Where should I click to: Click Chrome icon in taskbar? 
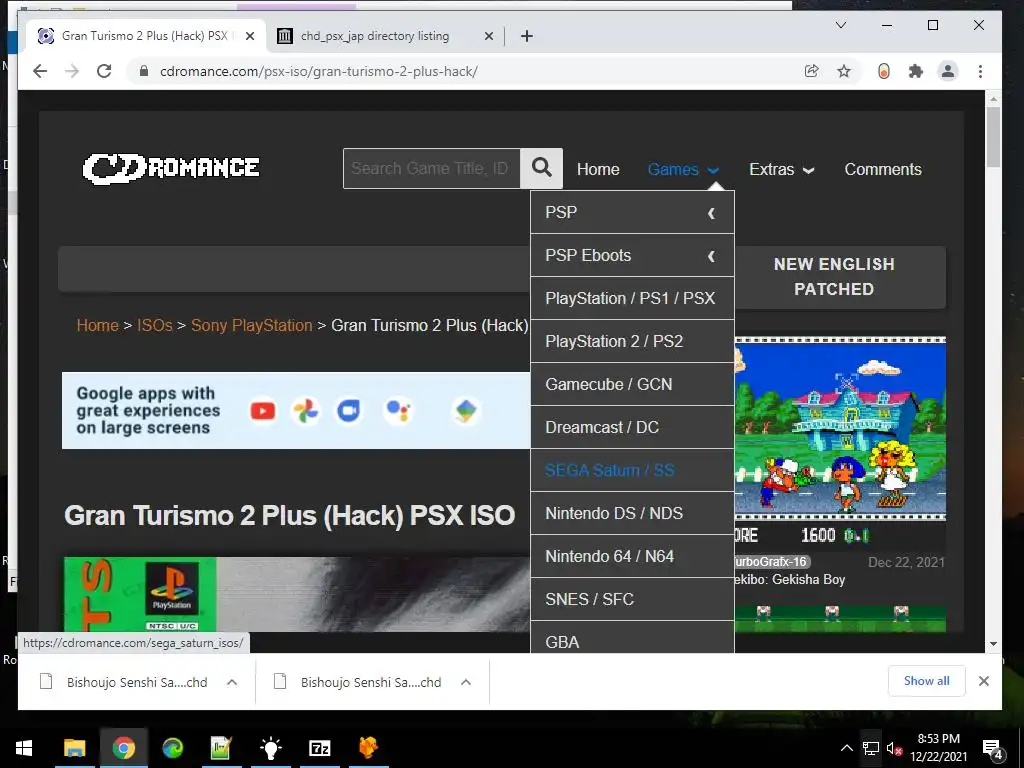(123, 748)
